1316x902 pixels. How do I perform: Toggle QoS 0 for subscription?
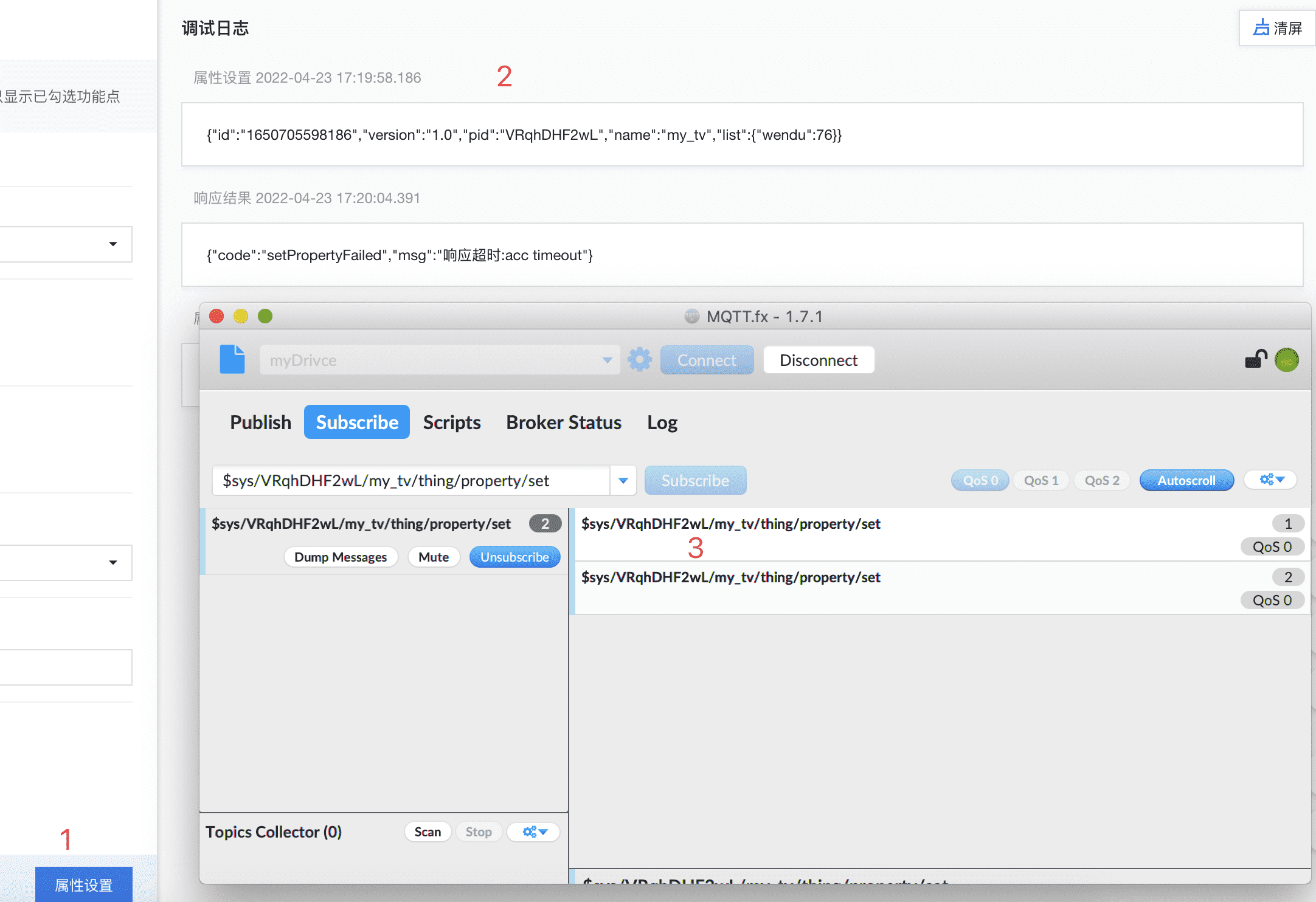pyautogui.click(x=980, y=480)
